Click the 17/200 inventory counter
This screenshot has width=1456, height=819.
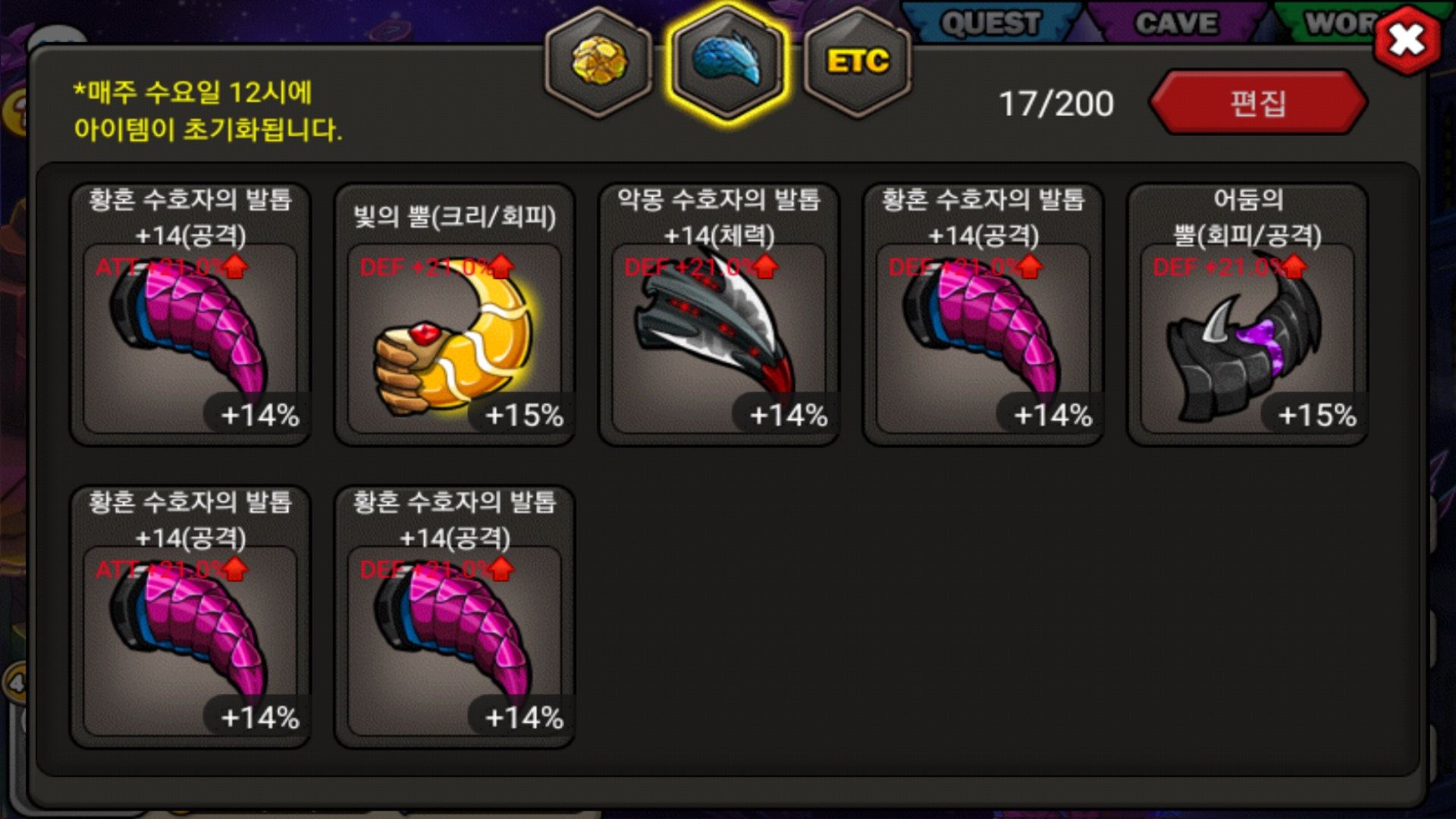(1056, 104)
